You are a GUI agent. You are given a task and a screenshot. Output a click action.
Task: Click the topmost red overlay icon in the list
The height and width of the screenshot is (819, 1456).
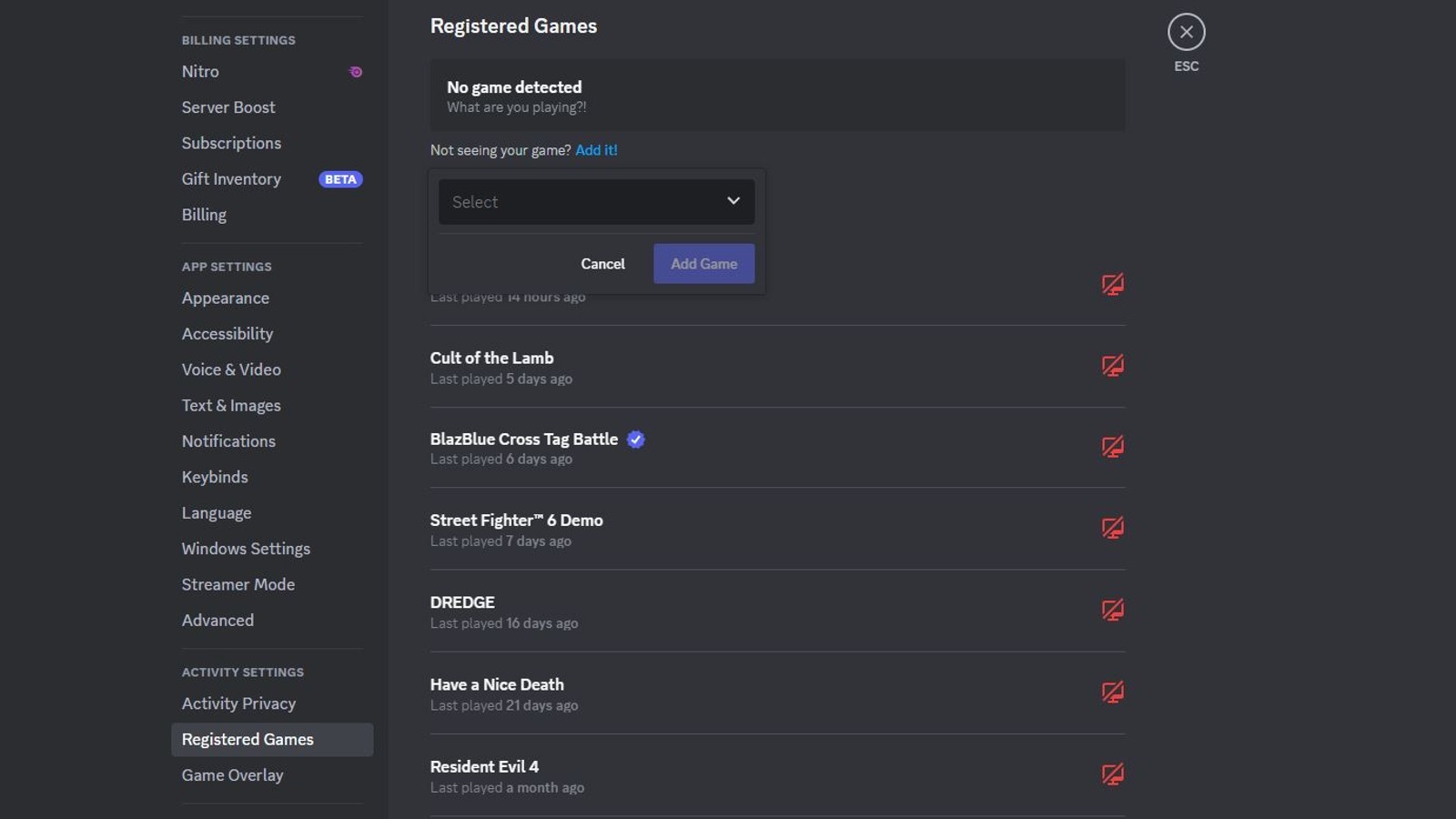[1111, 284]
